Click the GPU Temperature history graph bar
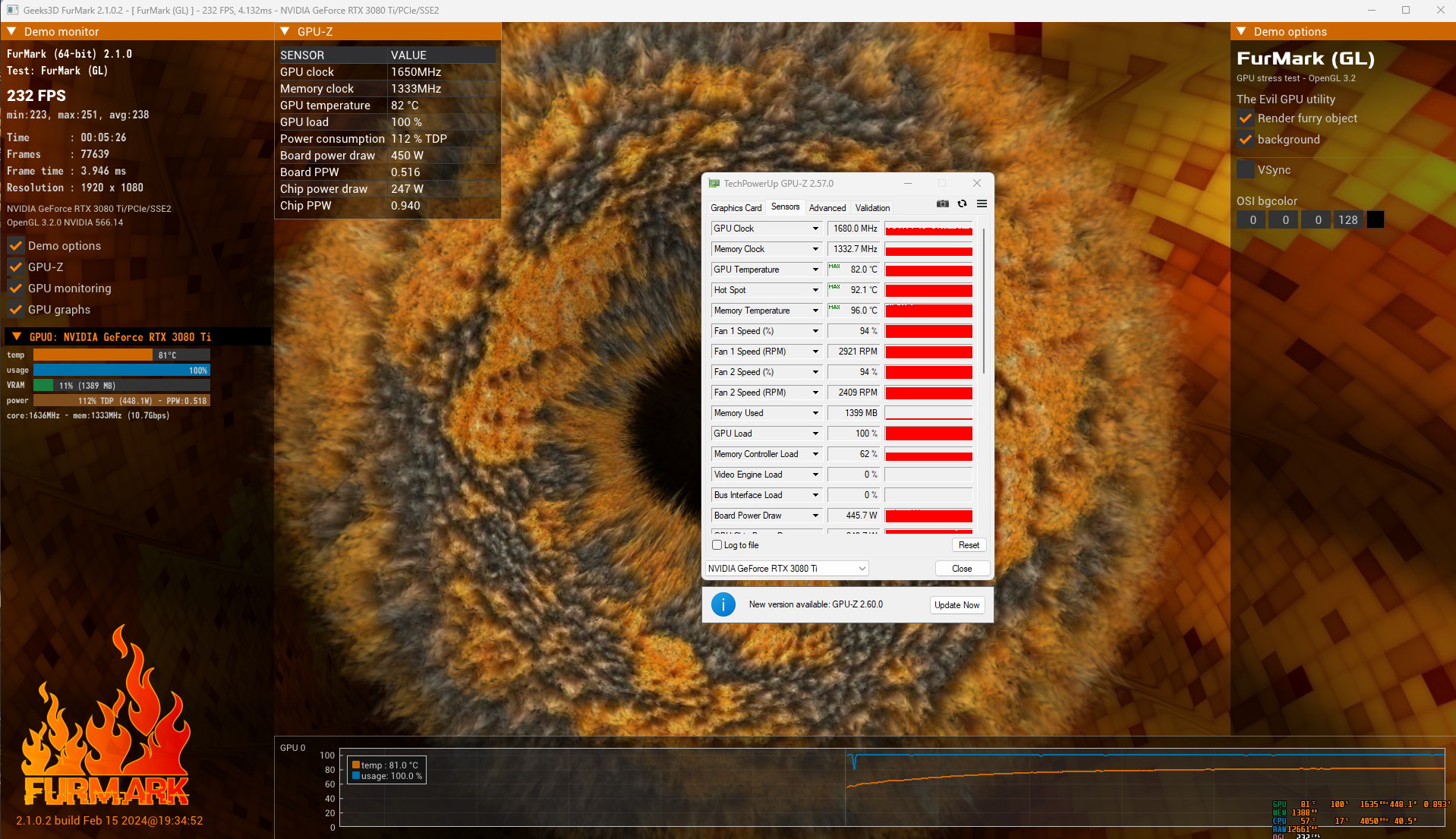 click(x=928, y=270)
